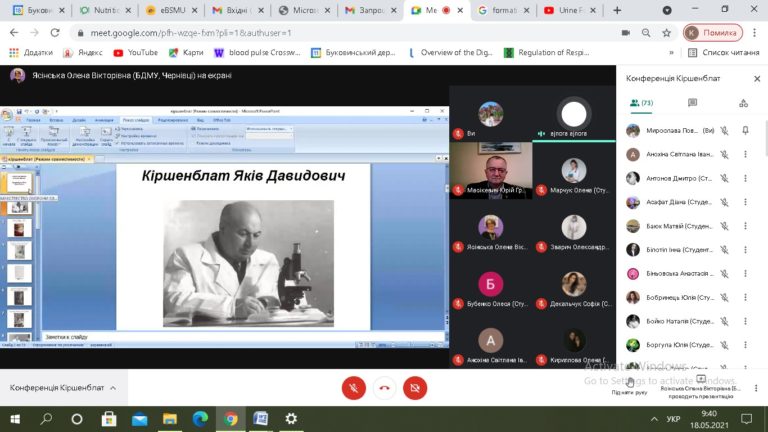
Task: Open Додатки apps shortcut
Action: click(x=31, y=52)
